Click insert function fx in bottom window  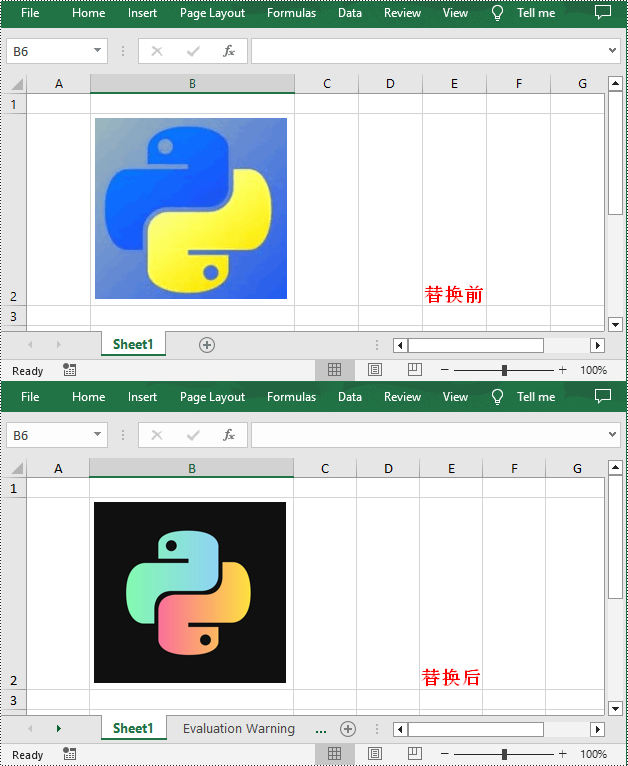coord(229,435)
